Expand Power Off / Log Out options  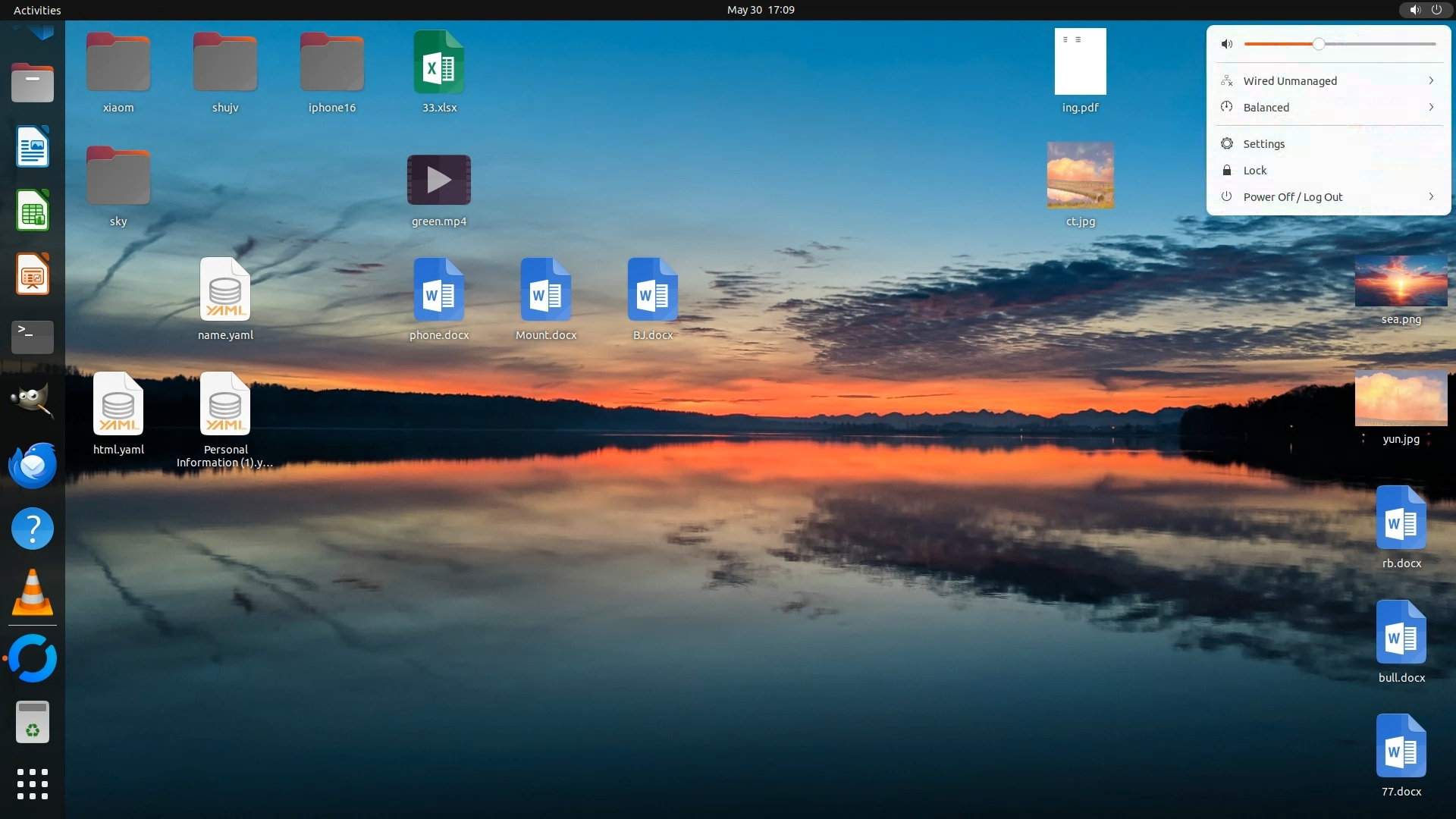coord(1431,197)
